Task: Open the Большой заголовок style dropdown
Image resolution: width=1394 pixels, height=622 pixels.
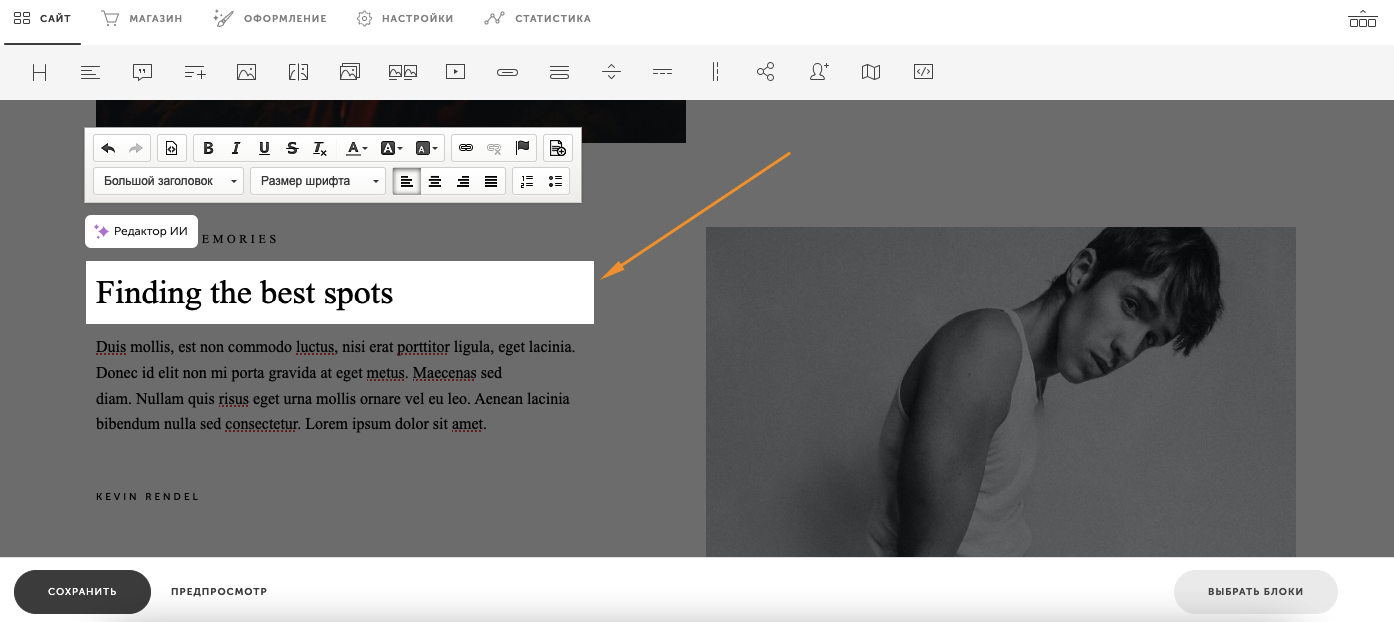Action: [x=168, y=181]
